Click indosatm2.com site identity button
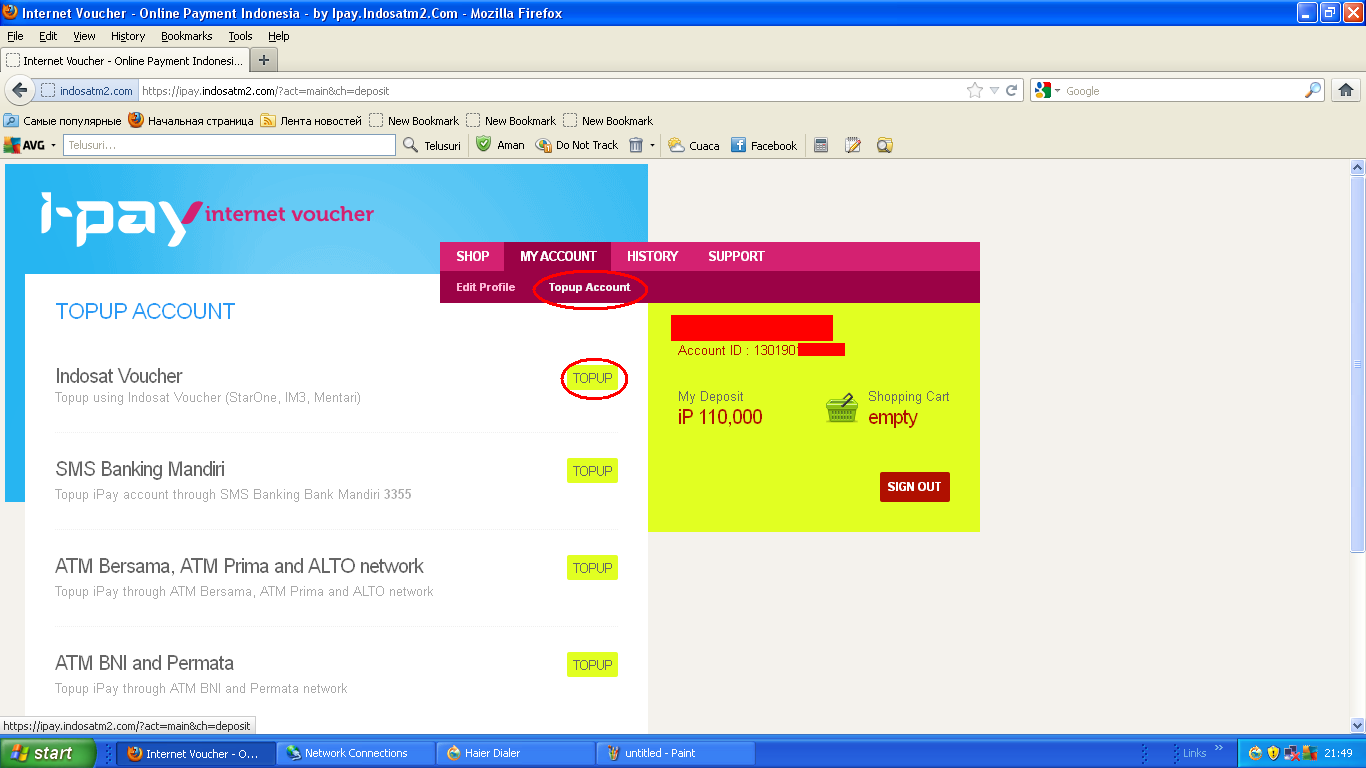The height and width of the screenshot is (768, 1366). [x=88, y=90]
